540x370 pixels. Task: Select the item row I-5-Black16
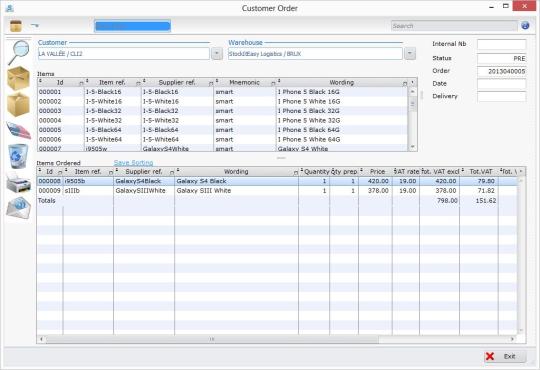tap(222, 92)
